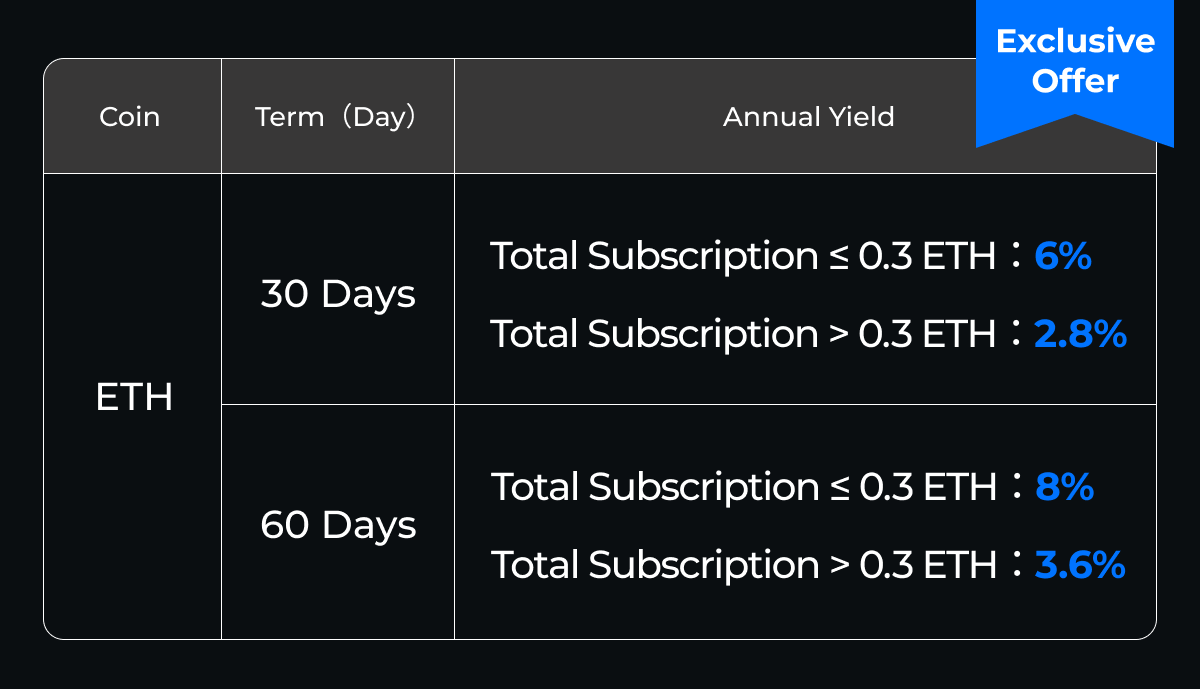This screenshot has height=689, width=1200.
Task: Click the > symbol in the 3.6% row
Action: (x=839, y=566)
